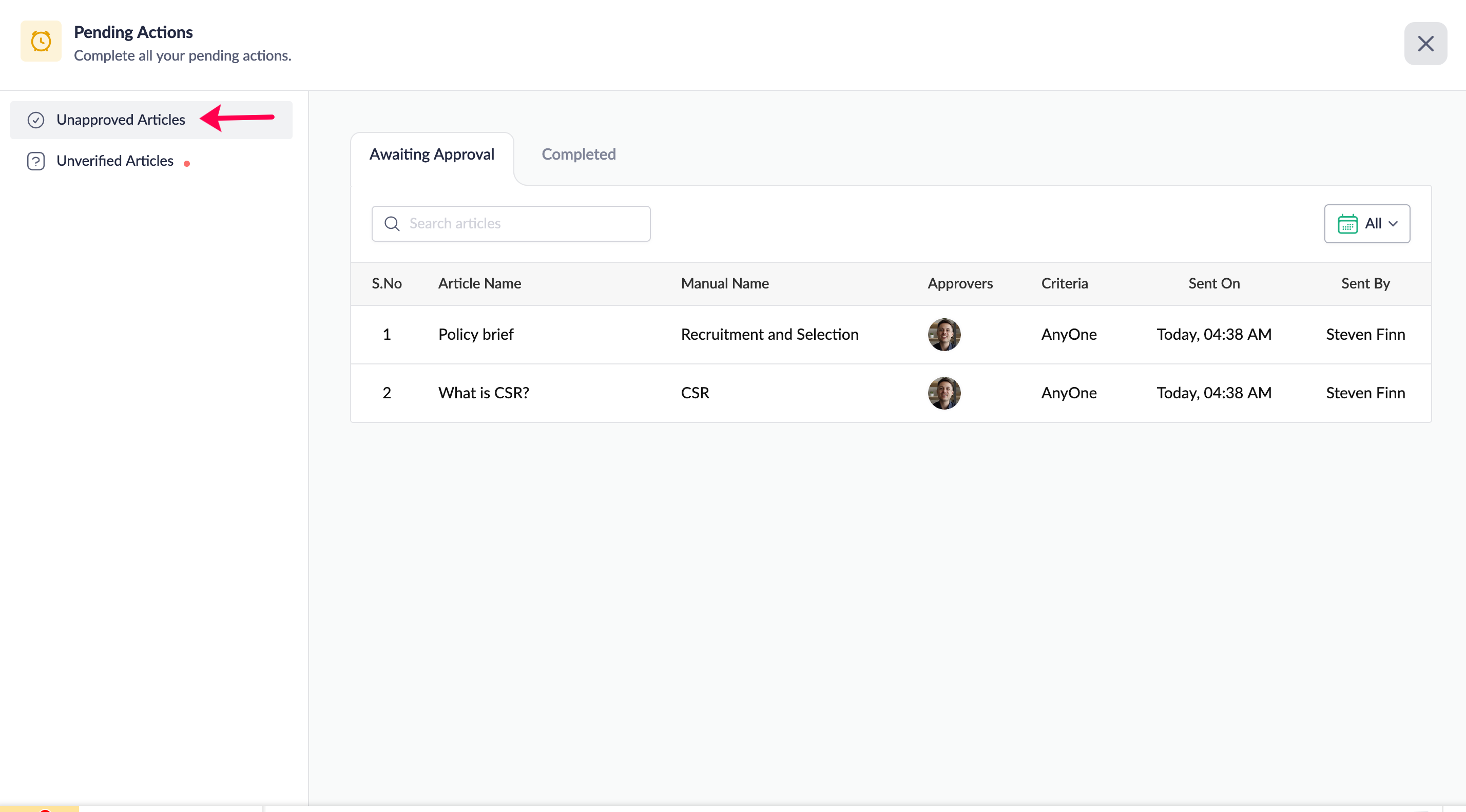Click the Sent On column header
Screen dimensions: 1466x812
point(1214,283)
